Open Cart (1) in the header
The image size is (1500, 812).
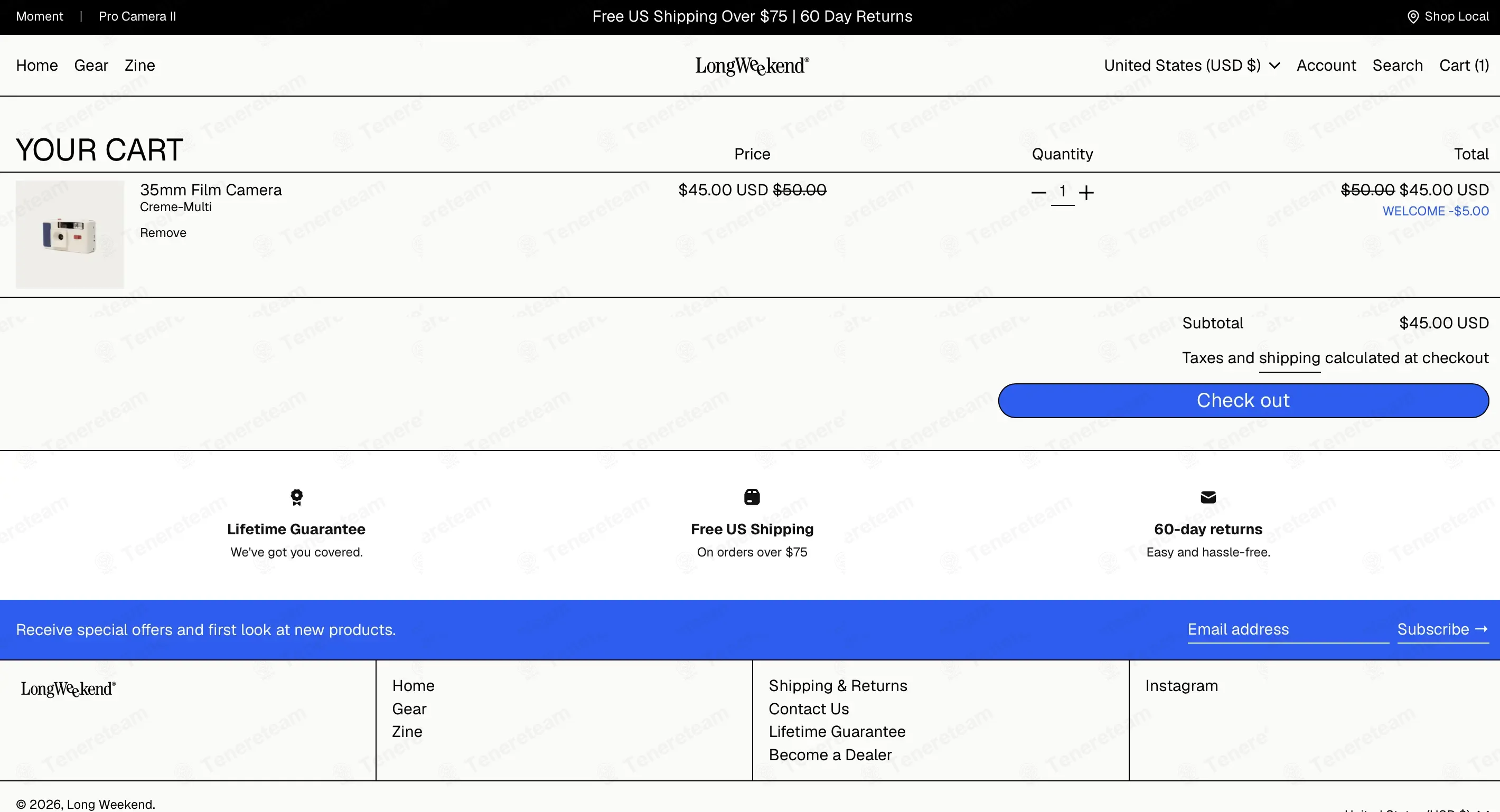[x=1464, y=65]
